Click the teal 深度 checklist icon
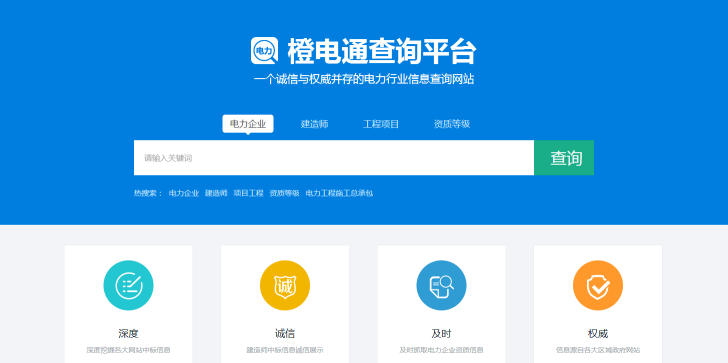Image resolution: width=728 pixels, height=363 pixels. click(128, 285)
